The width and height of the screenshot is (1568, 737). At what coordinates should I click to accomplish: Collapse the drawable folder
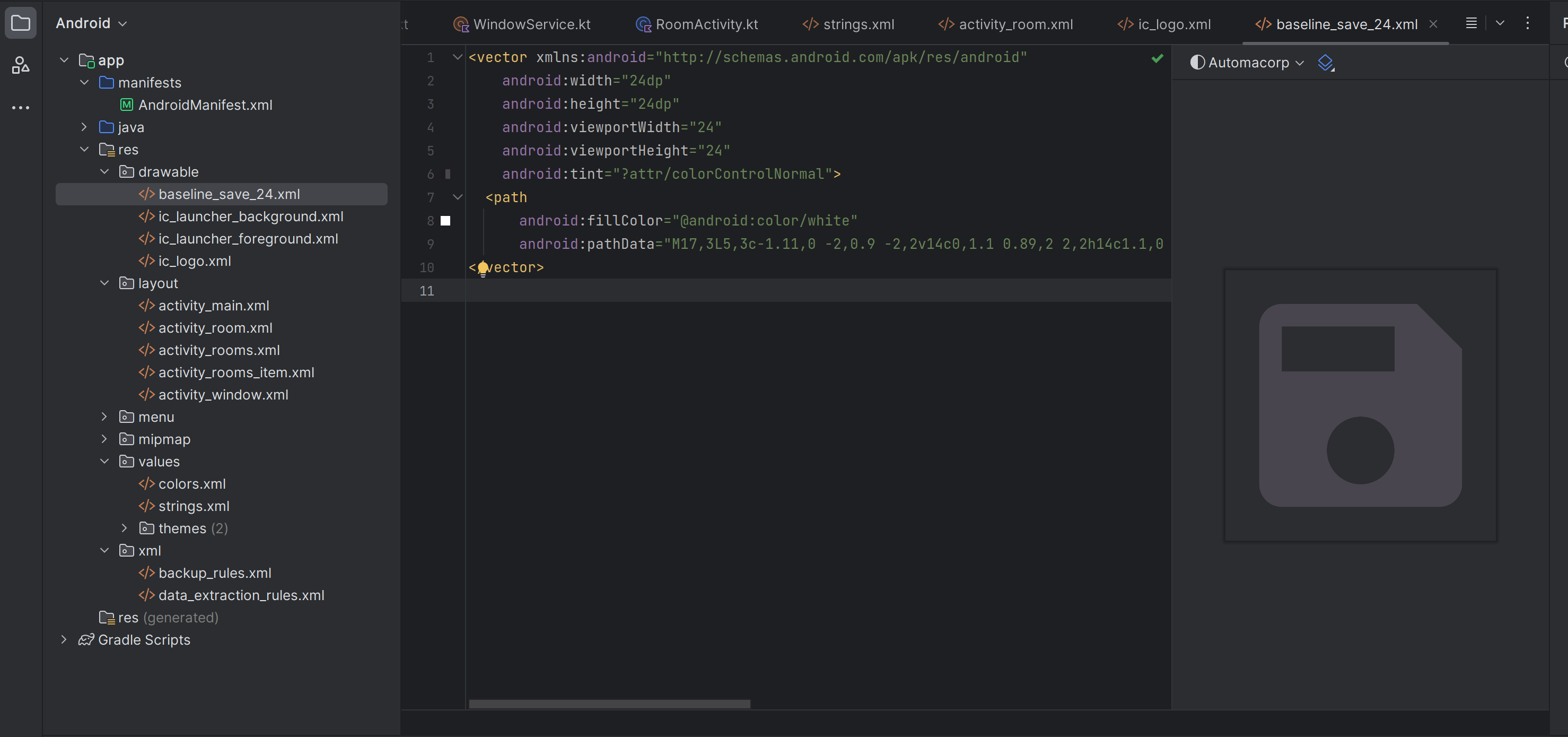click(104, 172)
